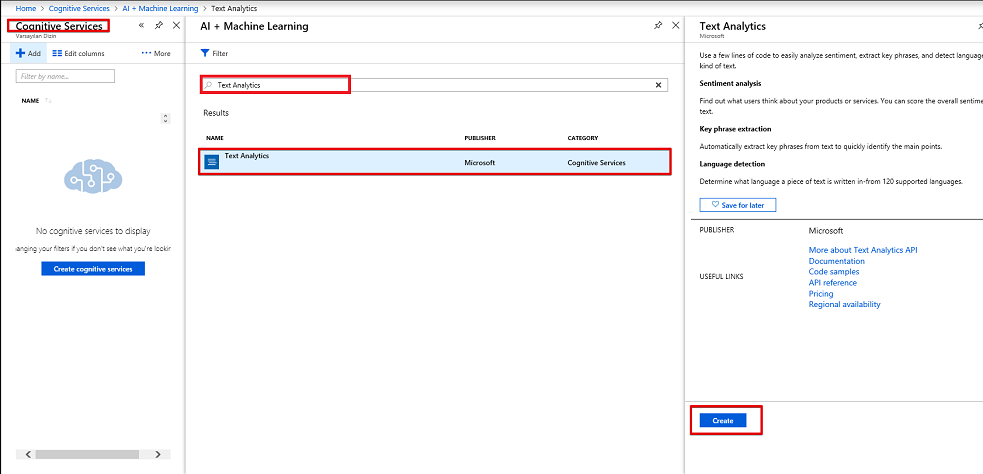Focus the Filter by name field
This screenshot has height=474, width=983.
(x=65, y=76)
